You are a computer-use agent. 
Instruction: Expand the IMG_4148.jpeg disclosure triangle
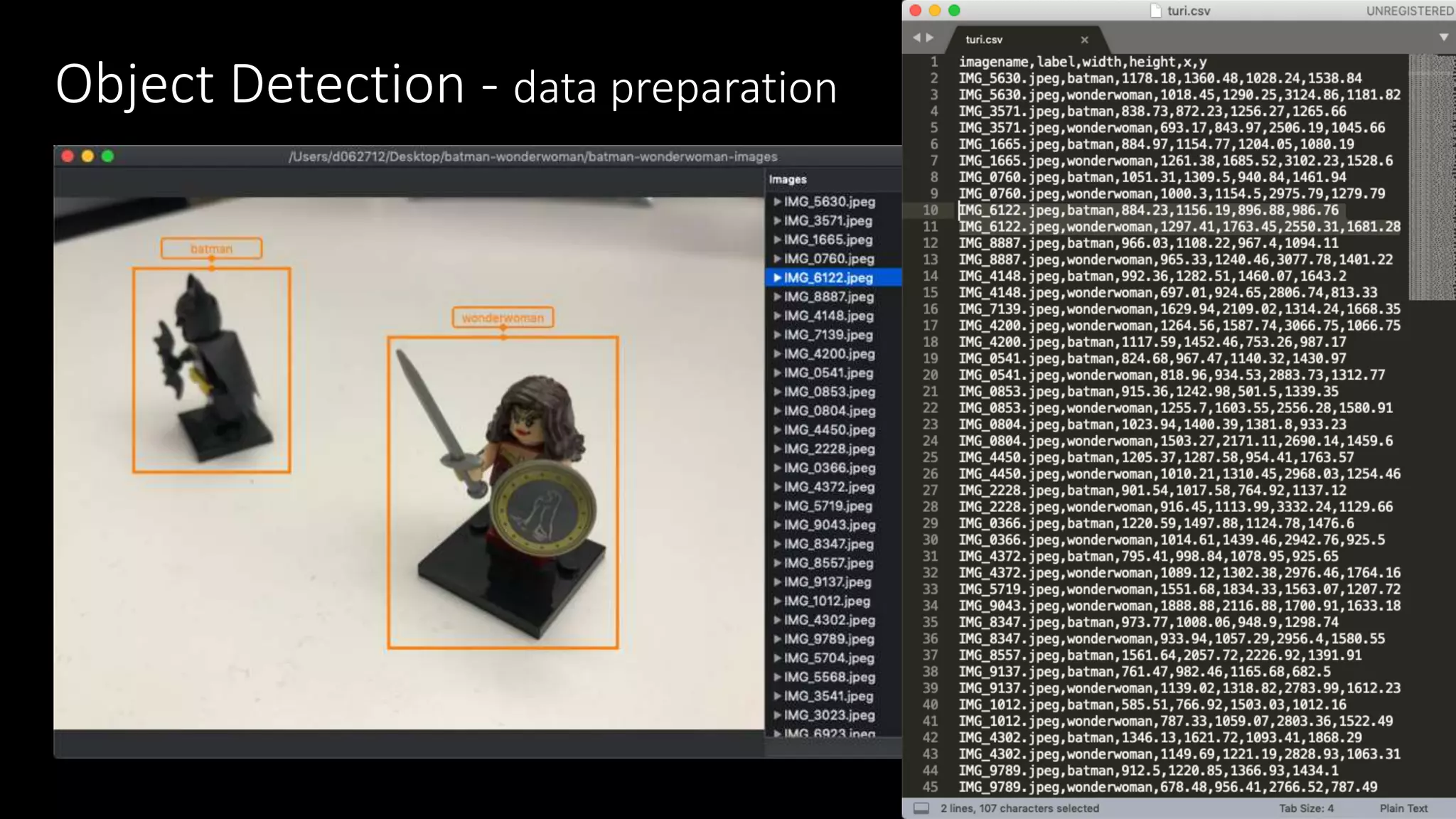[777, 316]
